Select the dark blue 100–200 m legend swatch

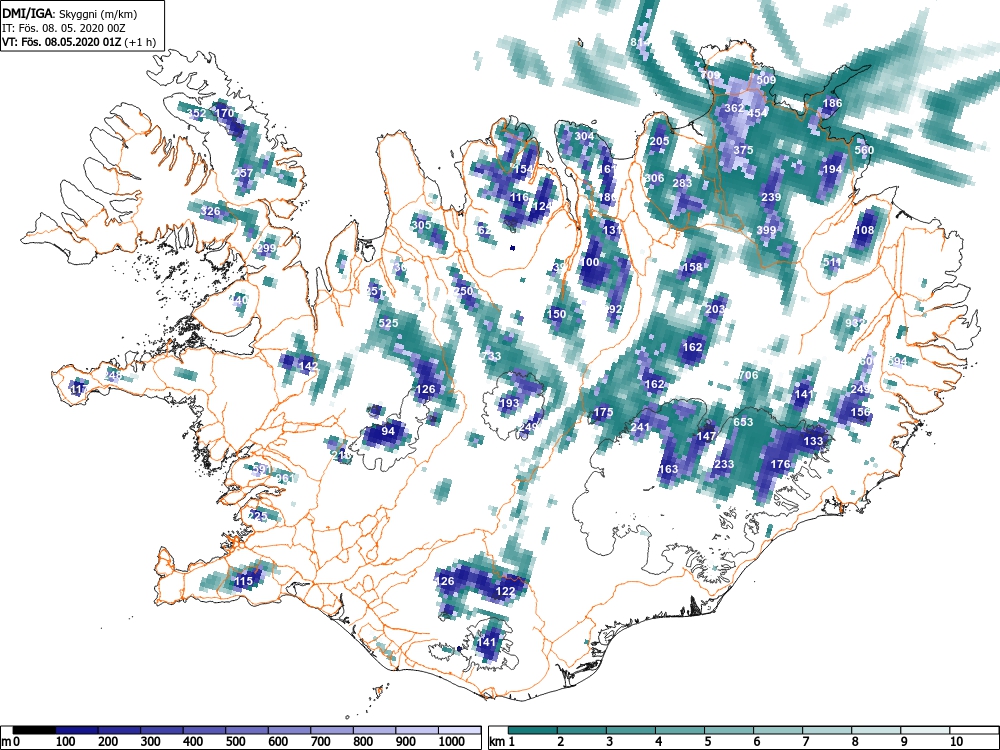(77, 730)
